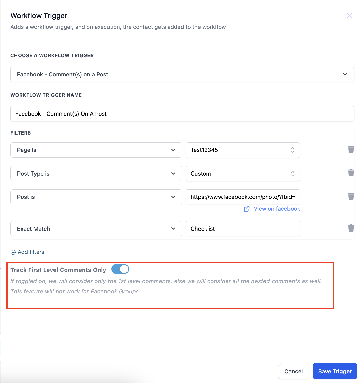Screen dimensions: 363x383
Task: Open the View on Facebook link
Action: (276, 209)
